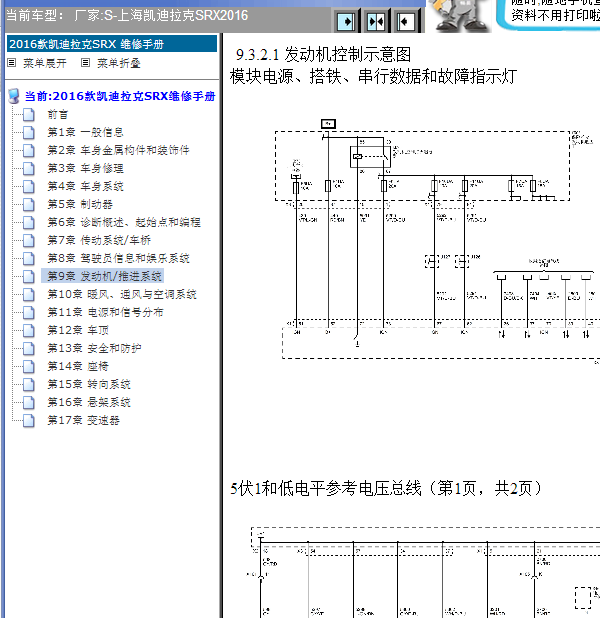600x618 pixels.
Task: Click the 2016款凯迪拉克SRX 维修手册 blue header
Action: coord(112,44)
